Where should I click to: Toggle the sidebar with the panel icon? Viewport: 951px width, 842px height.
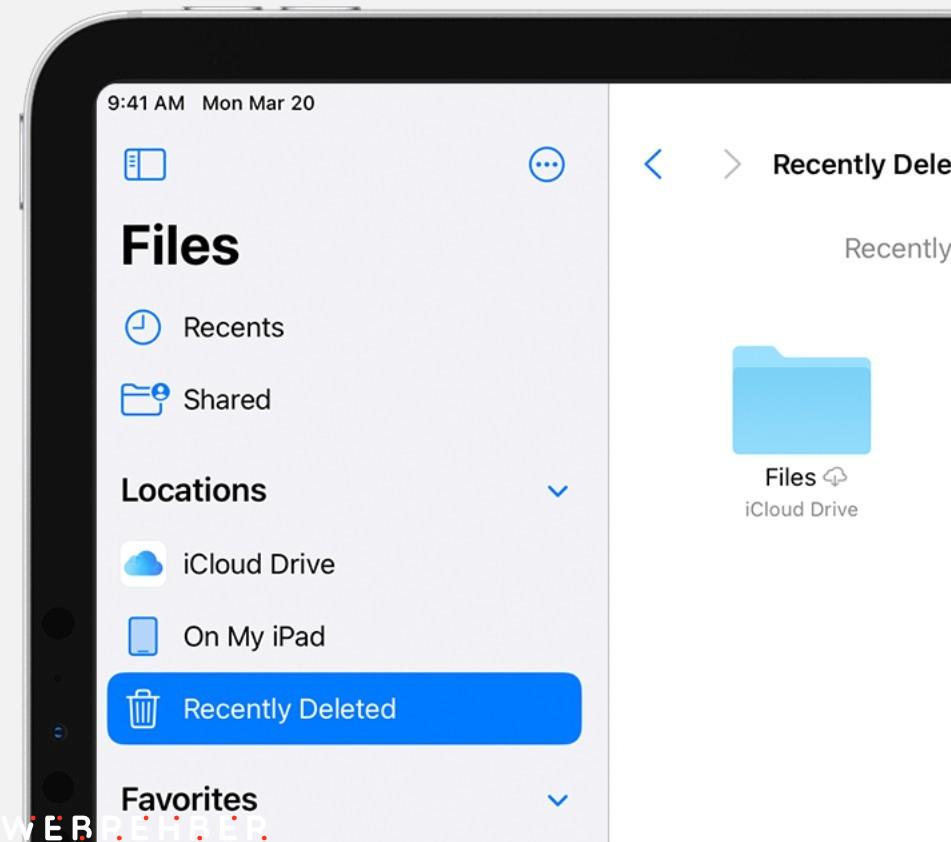(144, 164)
